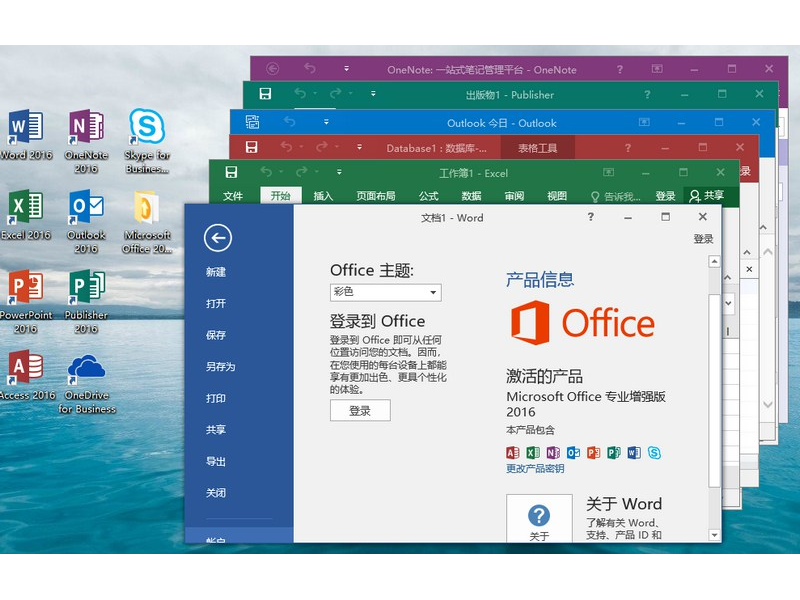Viewport: 800px width, 600px height.
Task: Switch to the Excel 审阅 tab
Action: (x=514, y=196)
